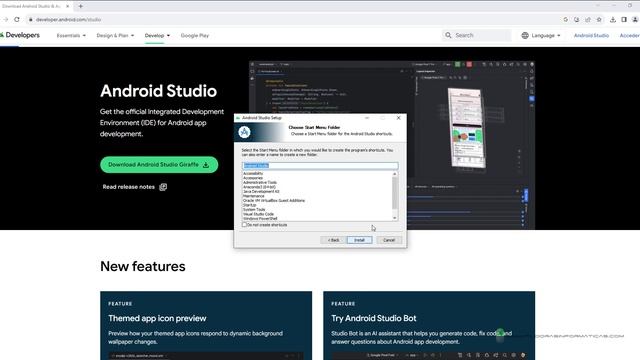Click the search magnifier icon
Image resolution: width=640 pixels, height=360 pixels.
pos(448,36)
